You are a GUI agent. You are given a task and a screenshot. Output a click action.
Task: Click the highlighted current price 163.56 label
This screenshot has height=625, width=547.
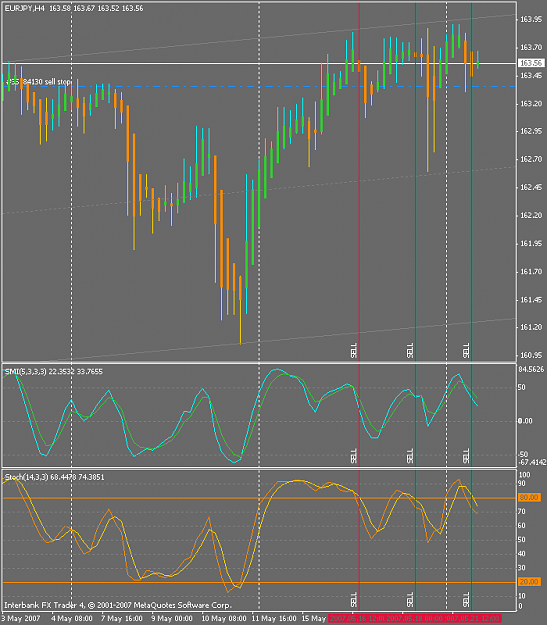click(x=531, y=63)
